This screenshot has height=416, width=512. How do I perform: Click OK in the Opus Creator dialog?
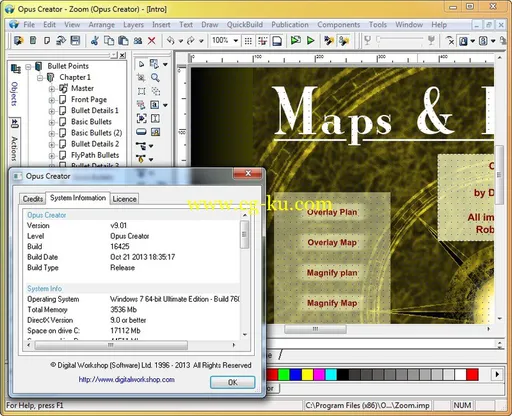point(233,382)
